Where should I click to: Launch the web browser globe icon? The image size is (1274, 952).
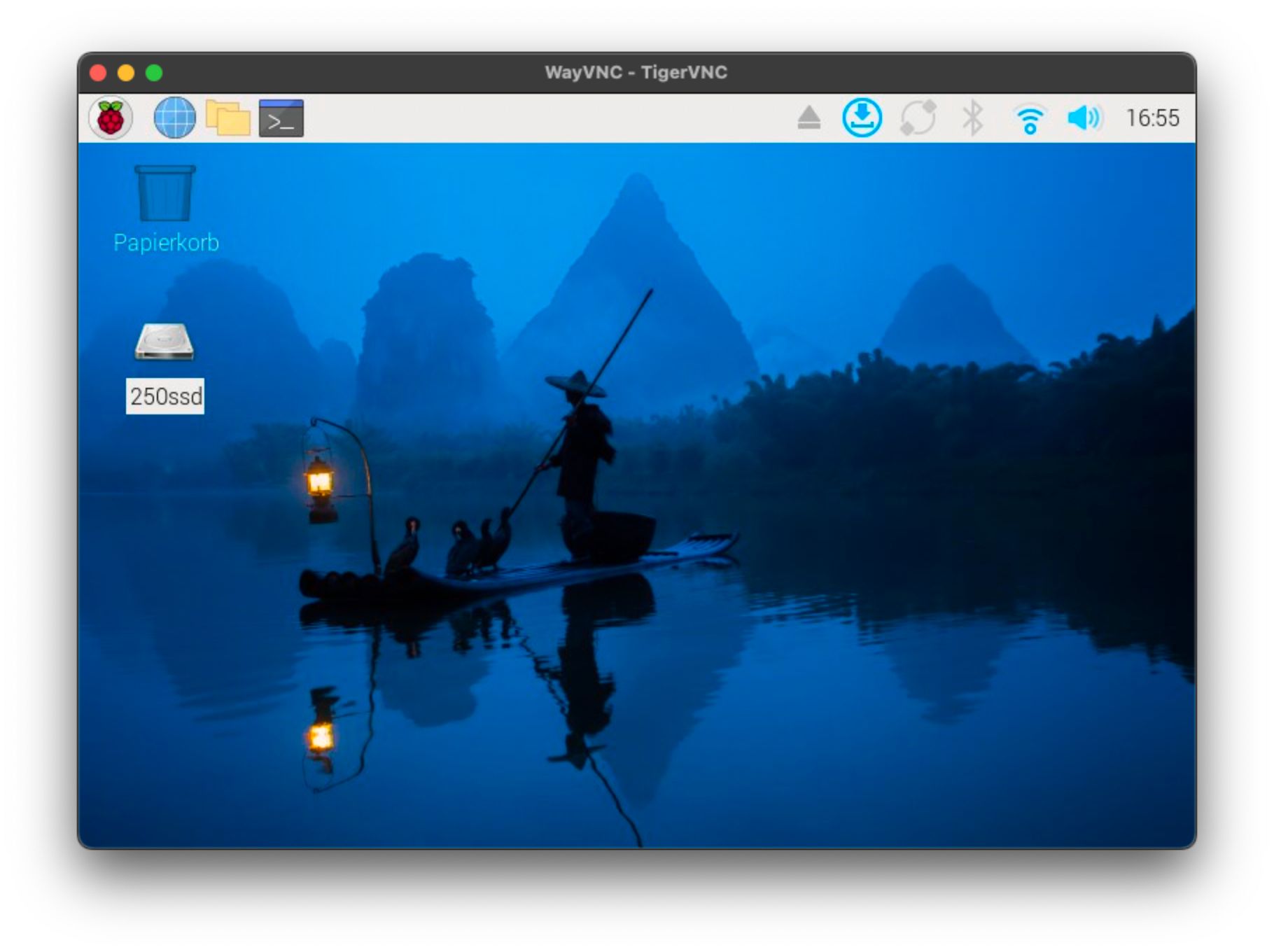coord(174,118)
